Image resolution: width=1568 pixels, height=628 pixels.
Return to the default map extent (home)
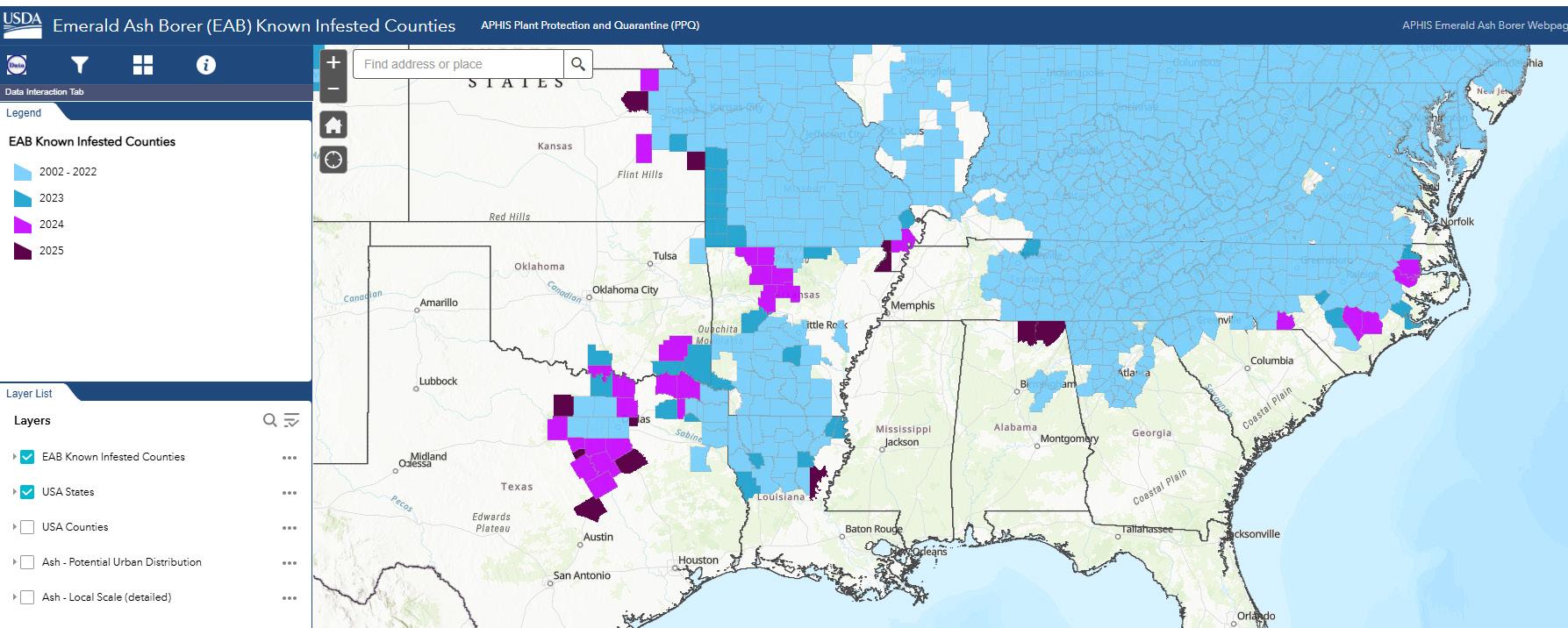(x=333, y=125)
